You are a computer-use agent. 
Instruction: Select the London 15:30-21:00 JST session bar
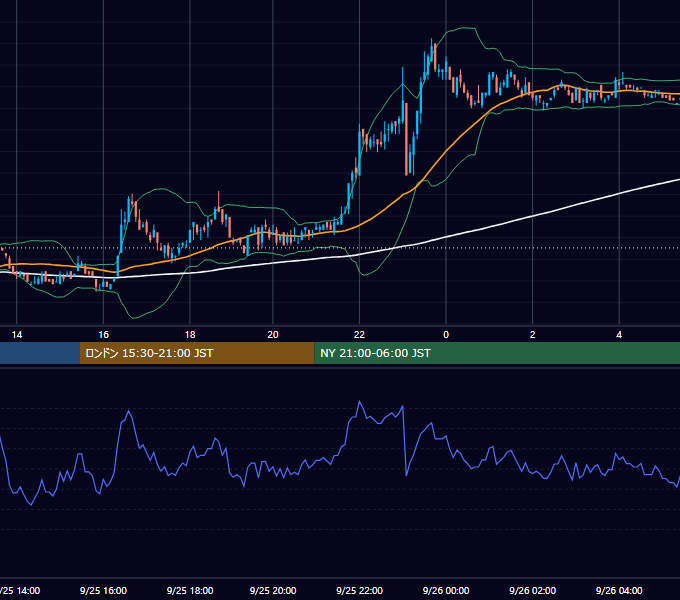(x=197, y=353)
